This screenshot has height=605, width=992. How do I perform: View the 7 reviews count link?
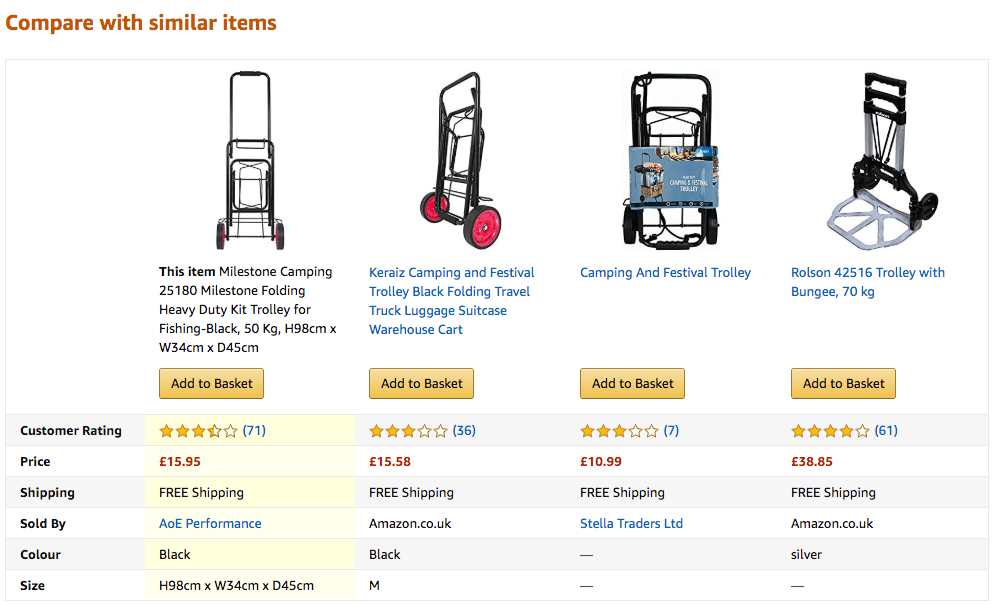click(671, 431)
